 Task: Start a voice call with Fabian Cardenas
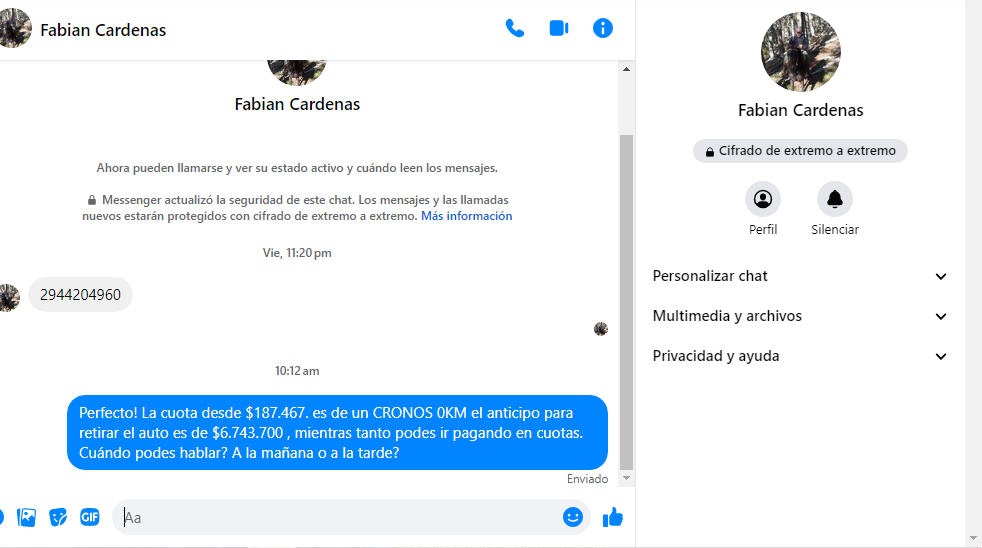coord(515,29)
